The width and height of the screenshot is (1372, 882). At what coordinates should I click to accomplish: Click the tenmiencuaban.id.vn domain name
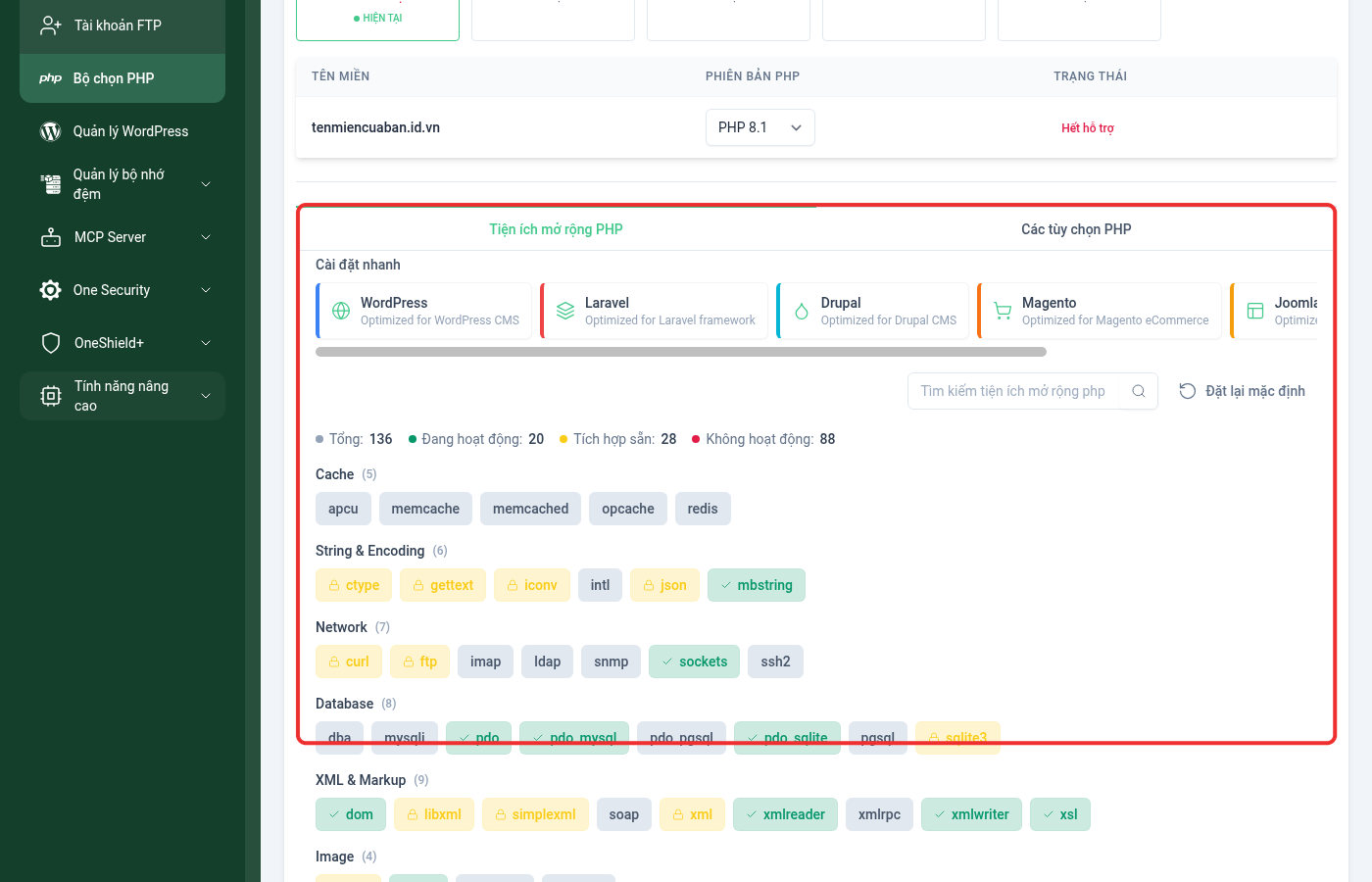(375, 127)
